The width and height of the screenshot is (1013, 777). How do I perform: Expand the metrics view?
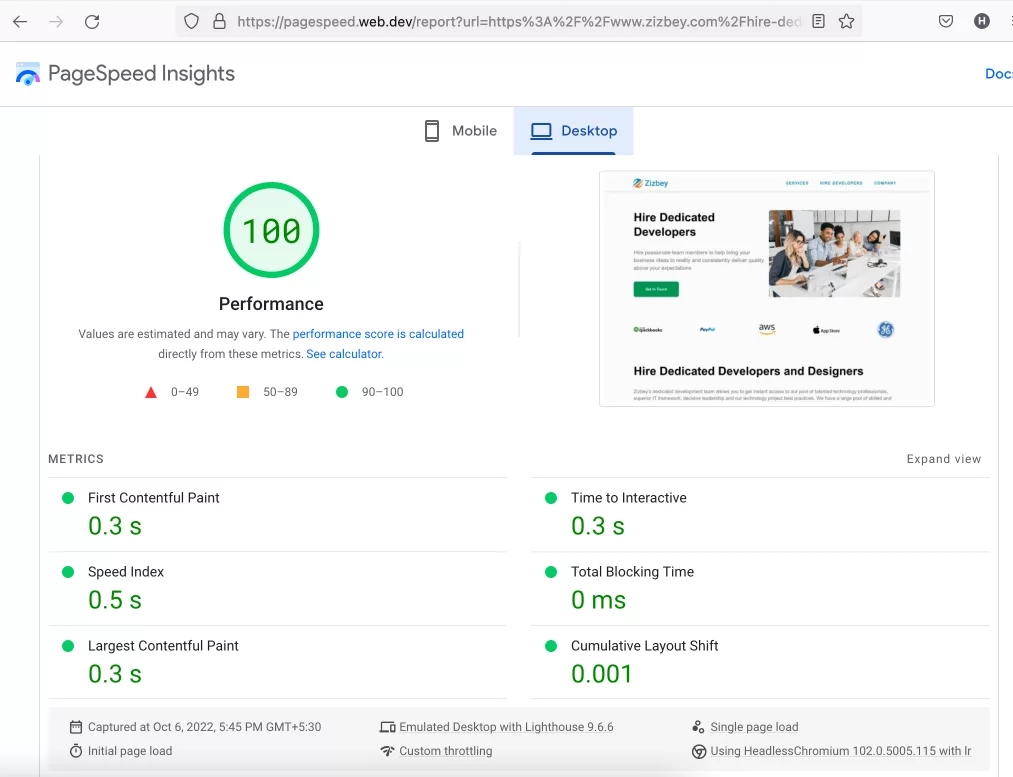click(x=943, y=459)
